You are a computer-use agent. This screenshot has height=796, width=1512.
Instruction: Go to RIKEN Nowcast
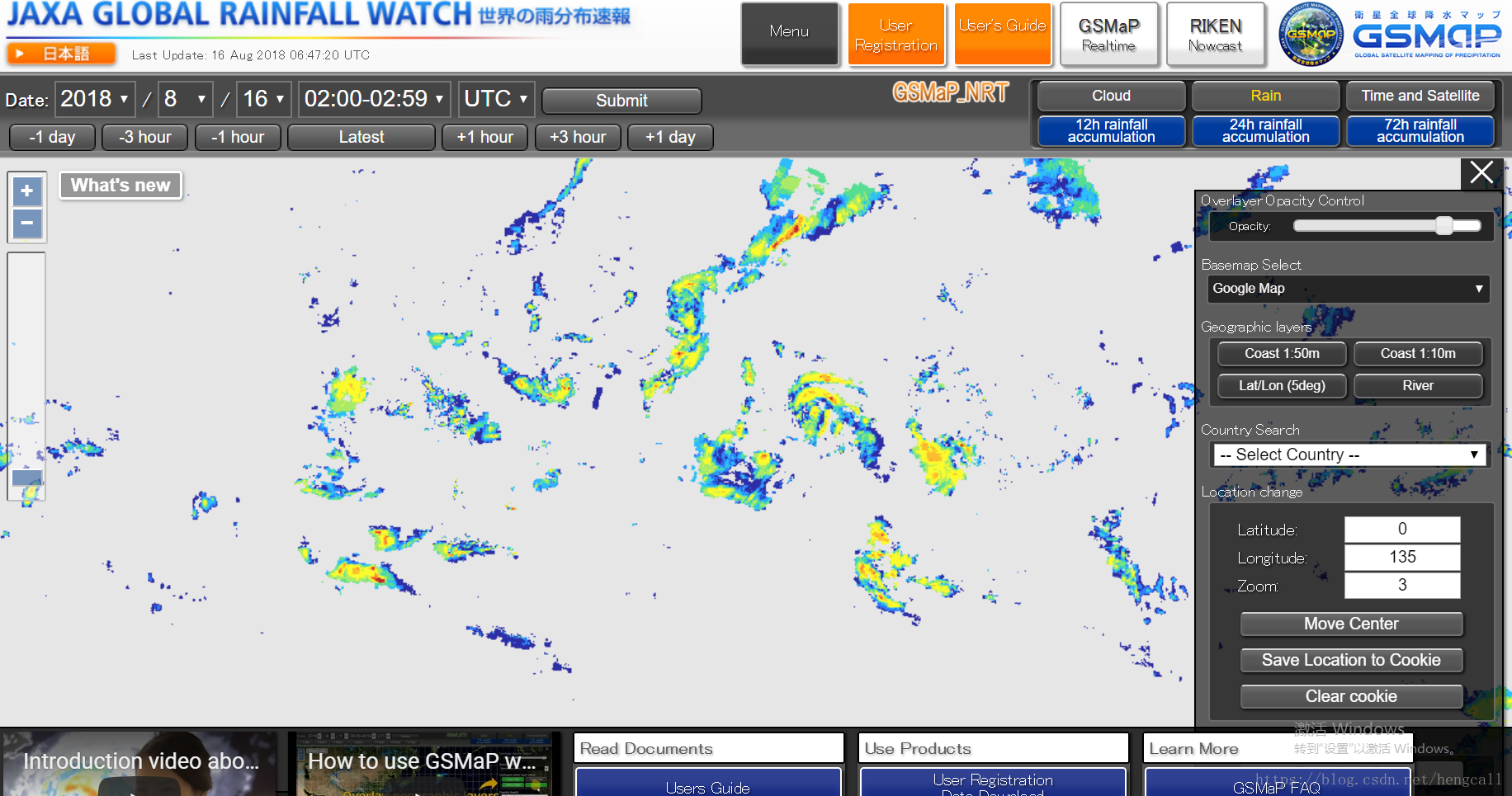coord(1215,34)
